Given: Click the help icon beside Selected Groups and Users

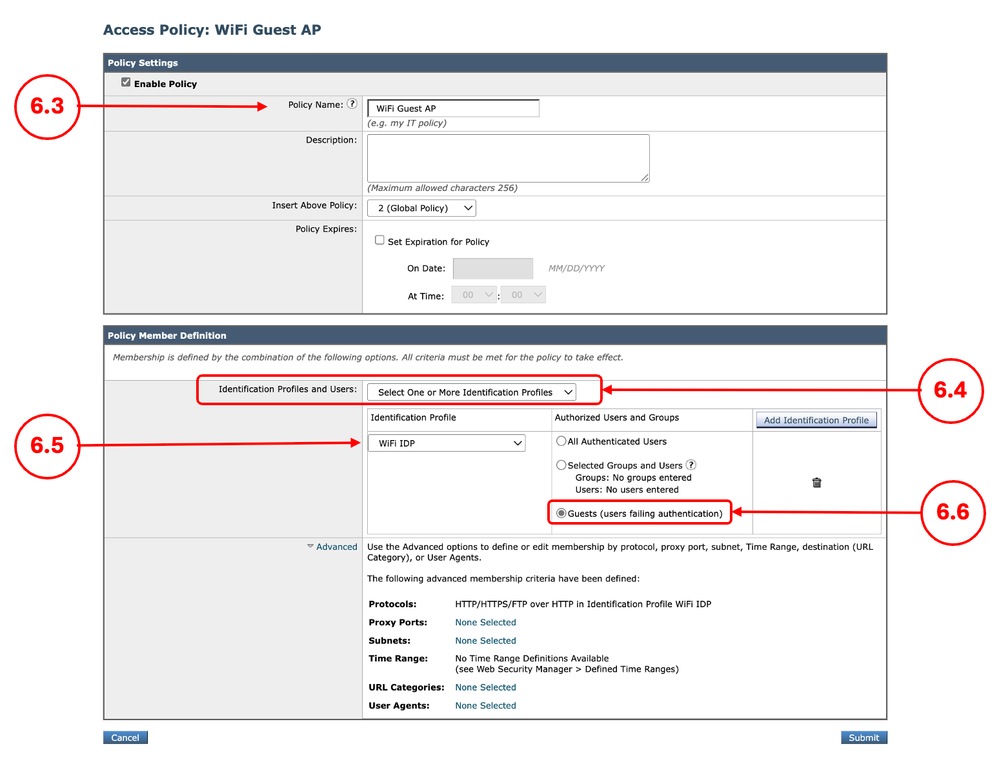Looking at the screenshot, I should (691, 464).
